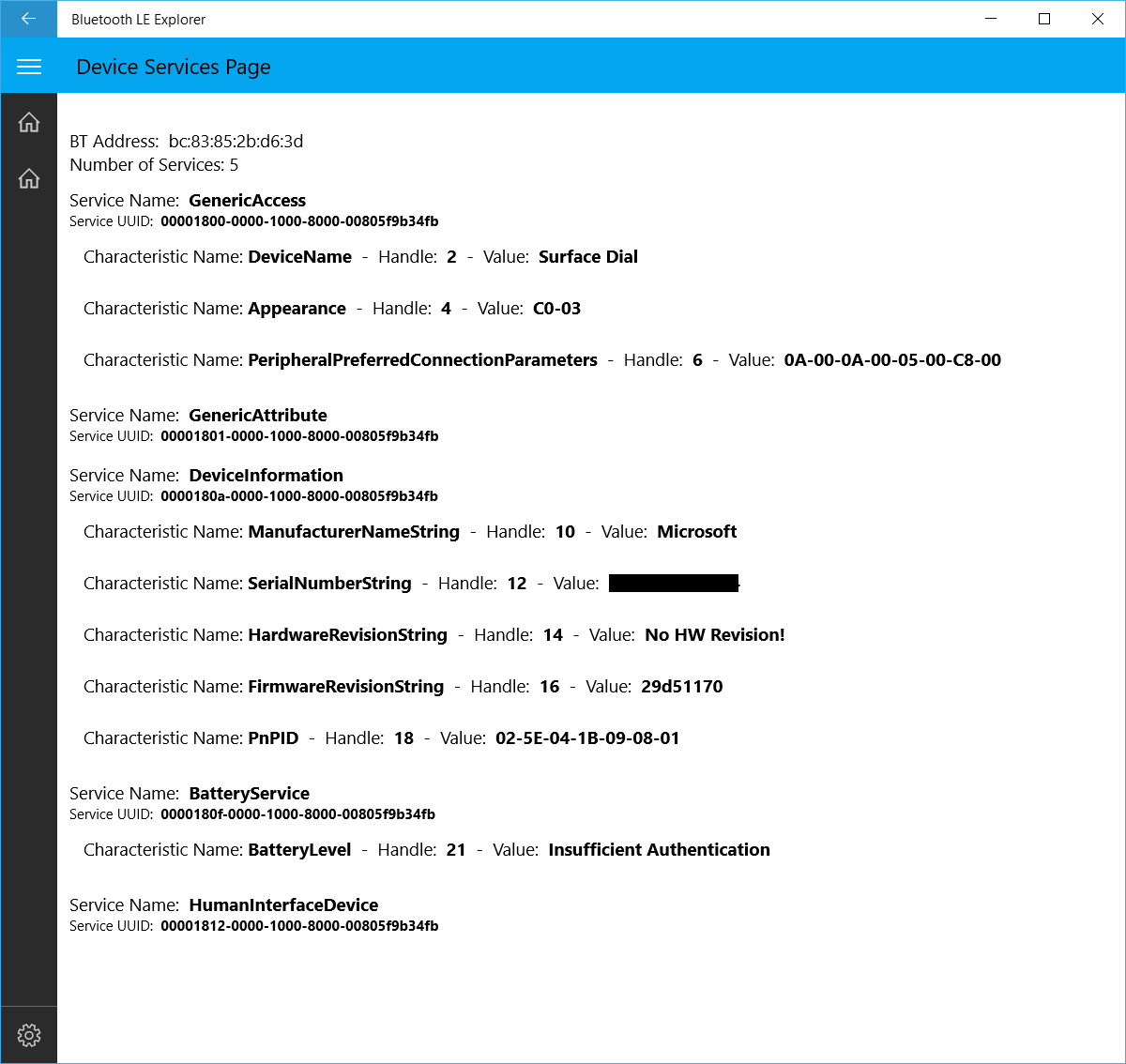Click the UUID 00001800-0000-1000-8000-00805f9b34fb

pyautogui.click(x=299, y=221)
